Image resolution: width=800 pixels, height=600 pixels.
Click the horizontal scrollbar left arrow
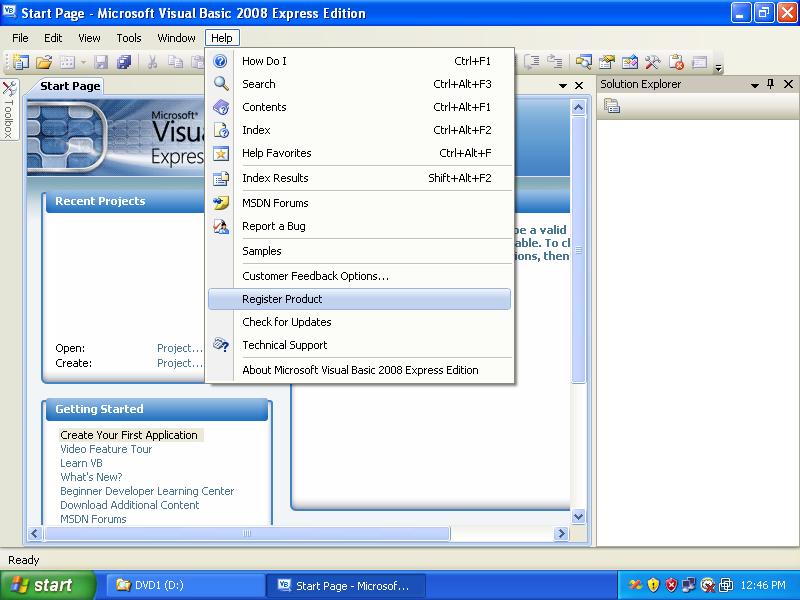tap(35, 534)
